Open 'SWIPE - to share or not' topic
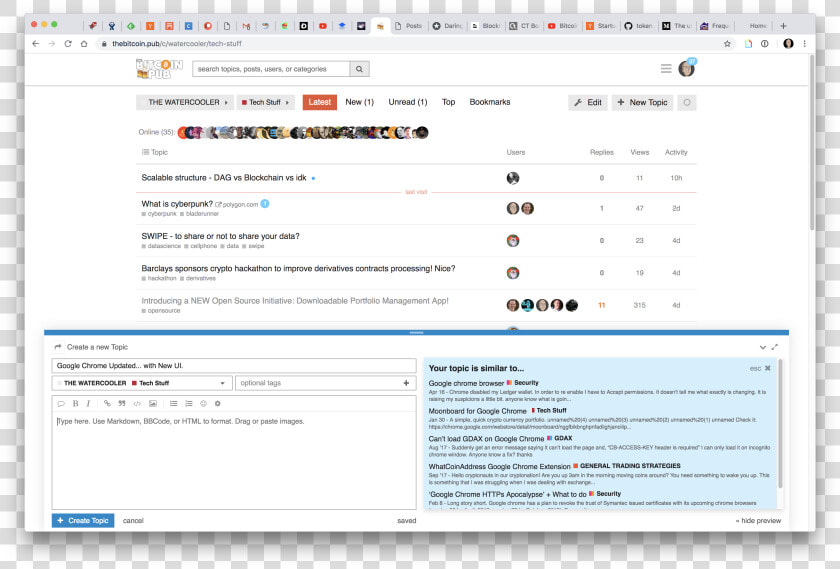Screen dimensions: 840x569 [x=220, y=236]
